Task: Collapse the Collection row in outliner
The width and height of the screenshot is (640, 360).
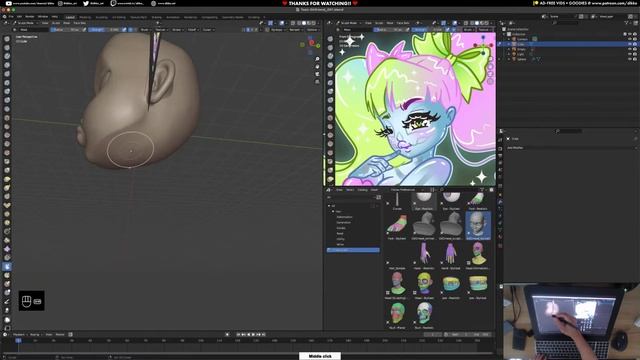Action: point(505,34)
